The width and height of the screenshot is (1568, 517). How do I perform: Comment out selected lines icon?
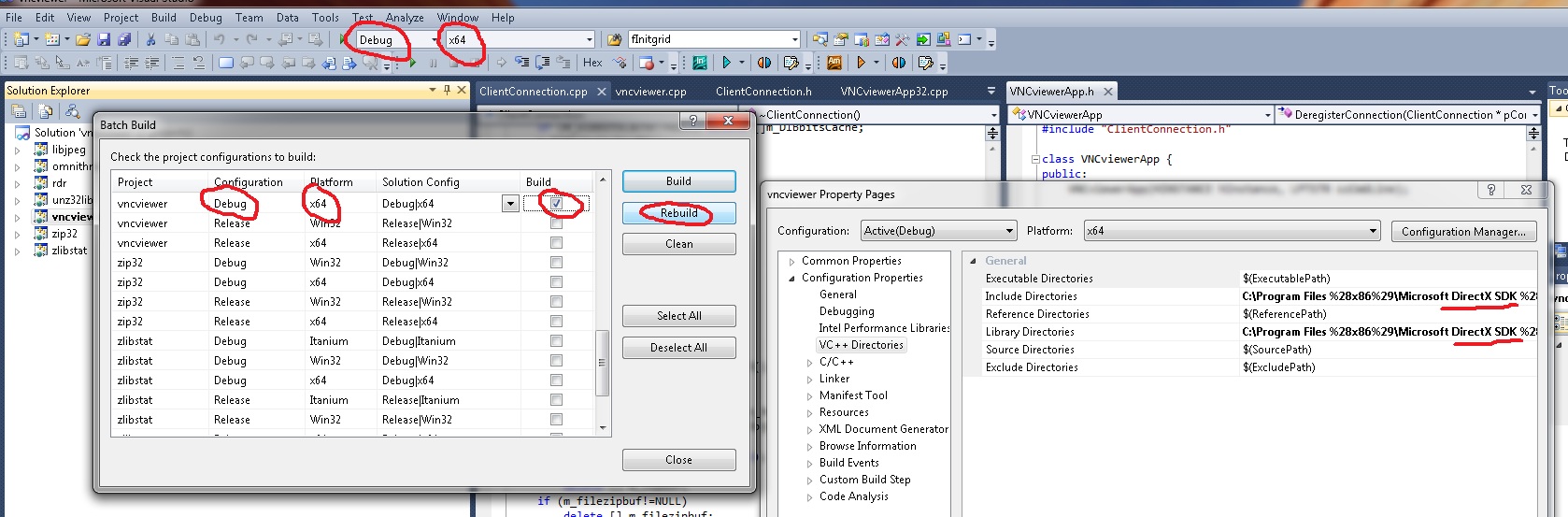[x=178, y=63]
